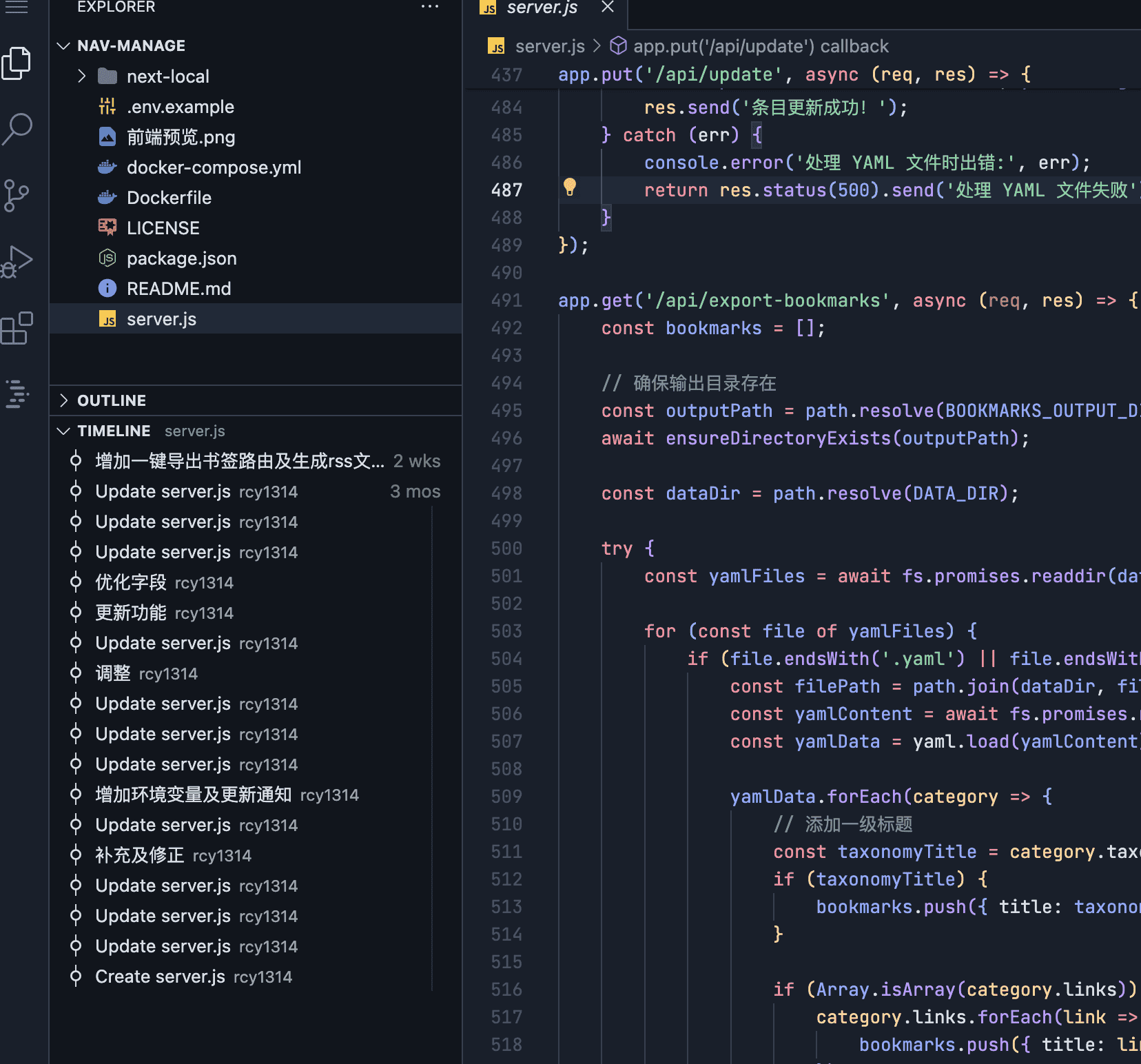Click the commit icon beside Create server.js
This screenshot has height=1064, width=1141.
[x=76, y=976]
